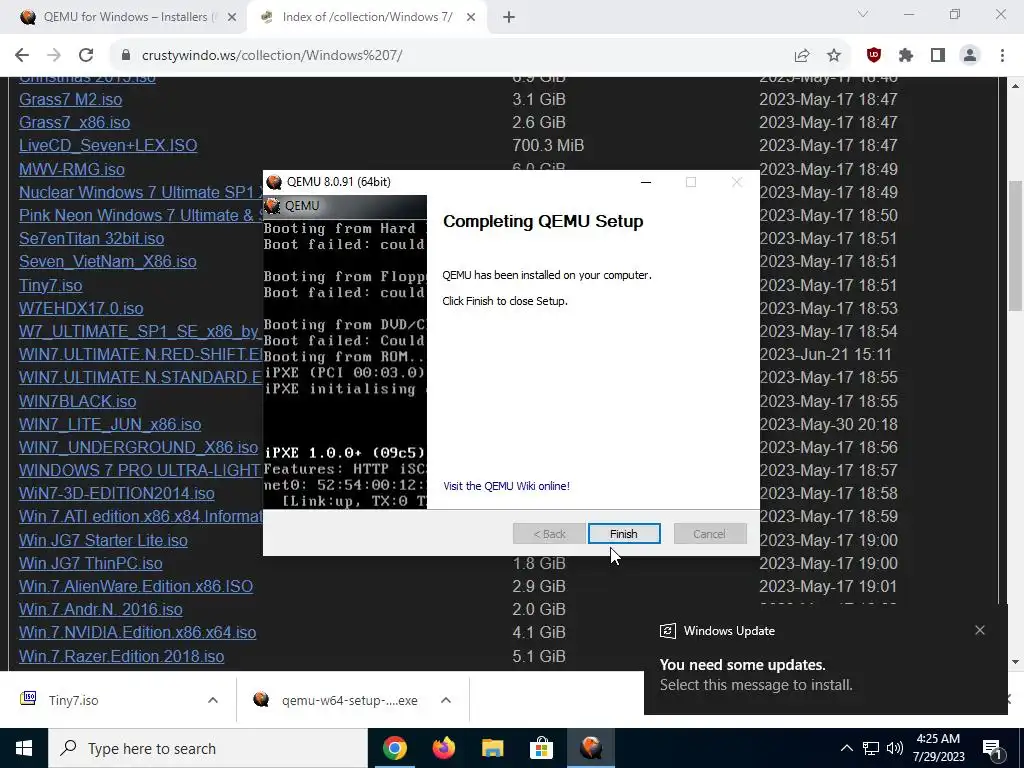Open Win.7.Razer.Edition.2018.iso link
The image size is (1024, 768).
[121, 656]
